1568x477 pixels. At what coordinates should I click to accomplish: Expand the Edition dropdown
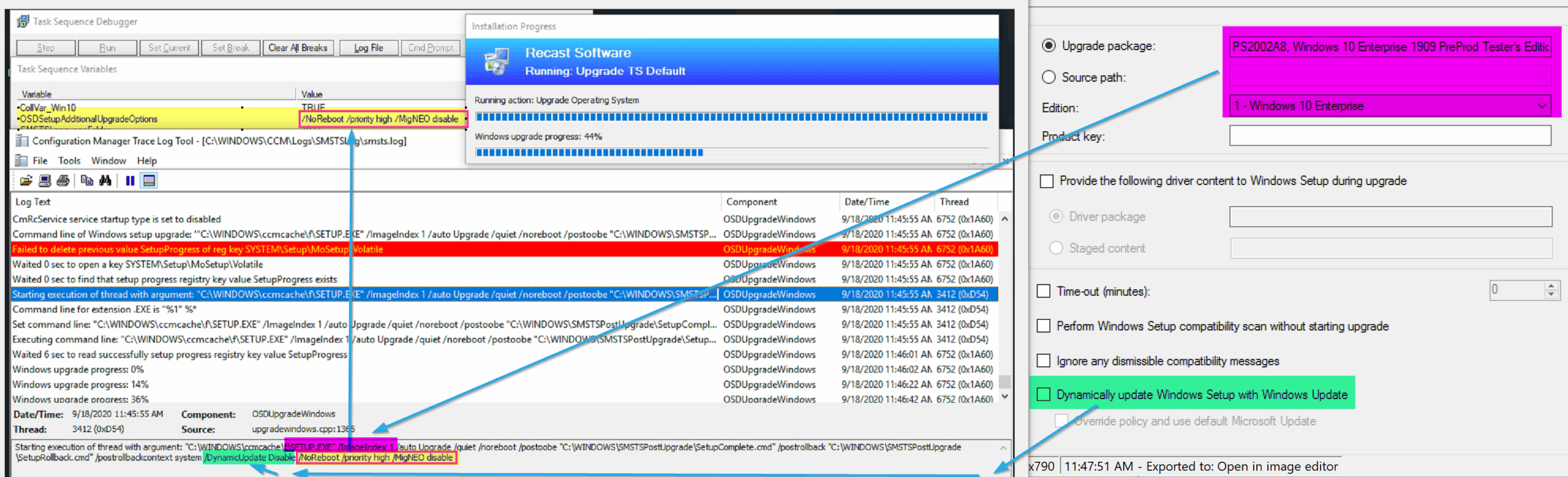pyautogui.click(x=1541, y=106)
